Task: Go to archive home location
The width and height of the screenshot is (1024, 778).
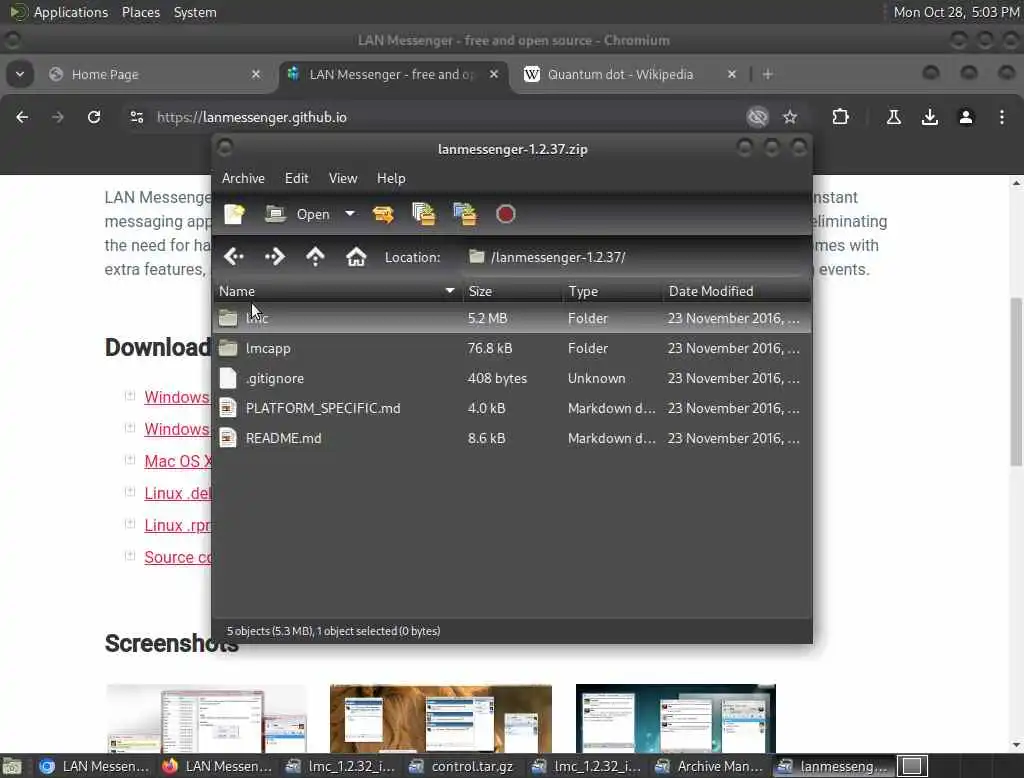Action: click(x=356, y=257)
